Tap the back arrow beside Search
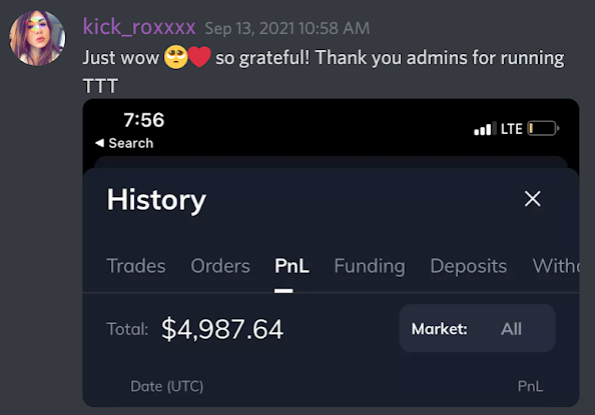 pos(99,143)
